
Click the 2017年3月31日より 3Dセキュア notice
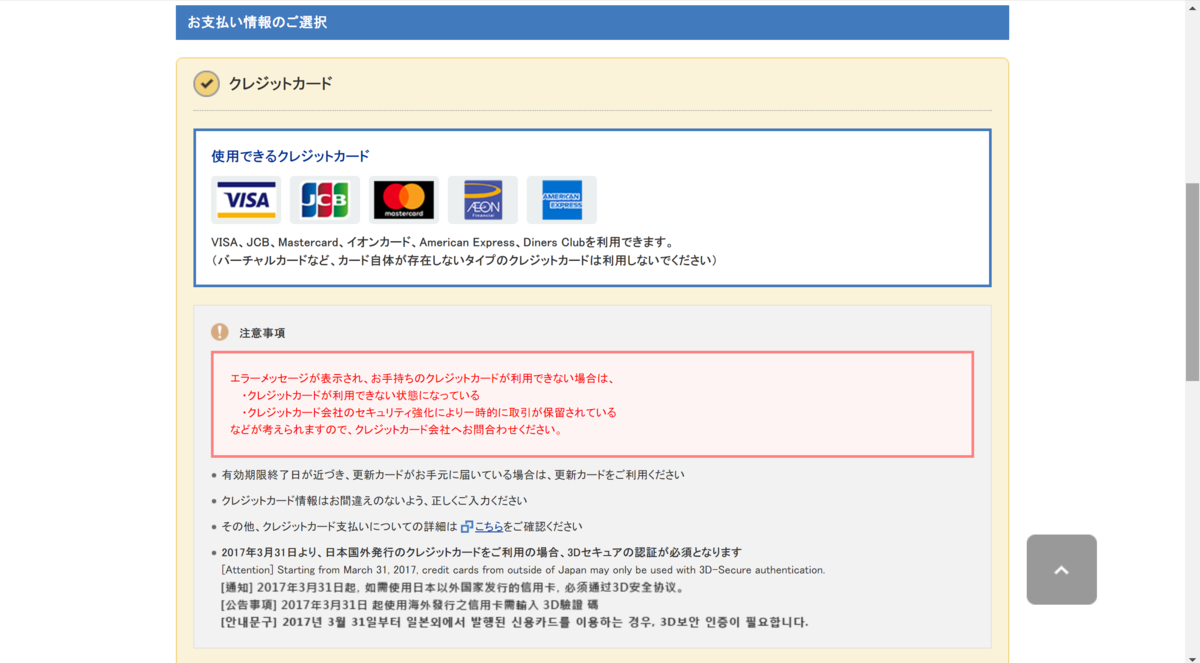coord(481,552)
